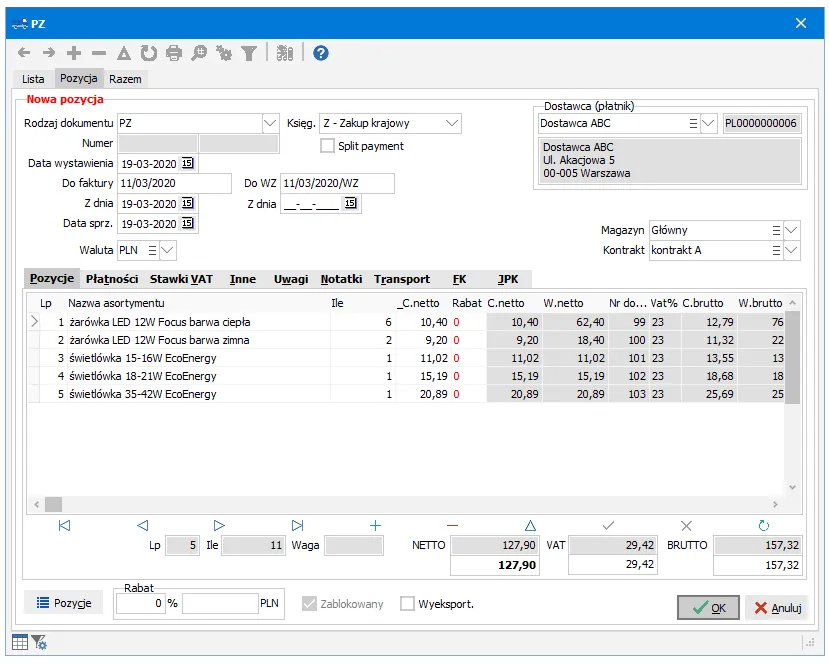The image size is (829, 665).
Task: Click the minus delete-record toolbar icon
Action: (99, 53)
